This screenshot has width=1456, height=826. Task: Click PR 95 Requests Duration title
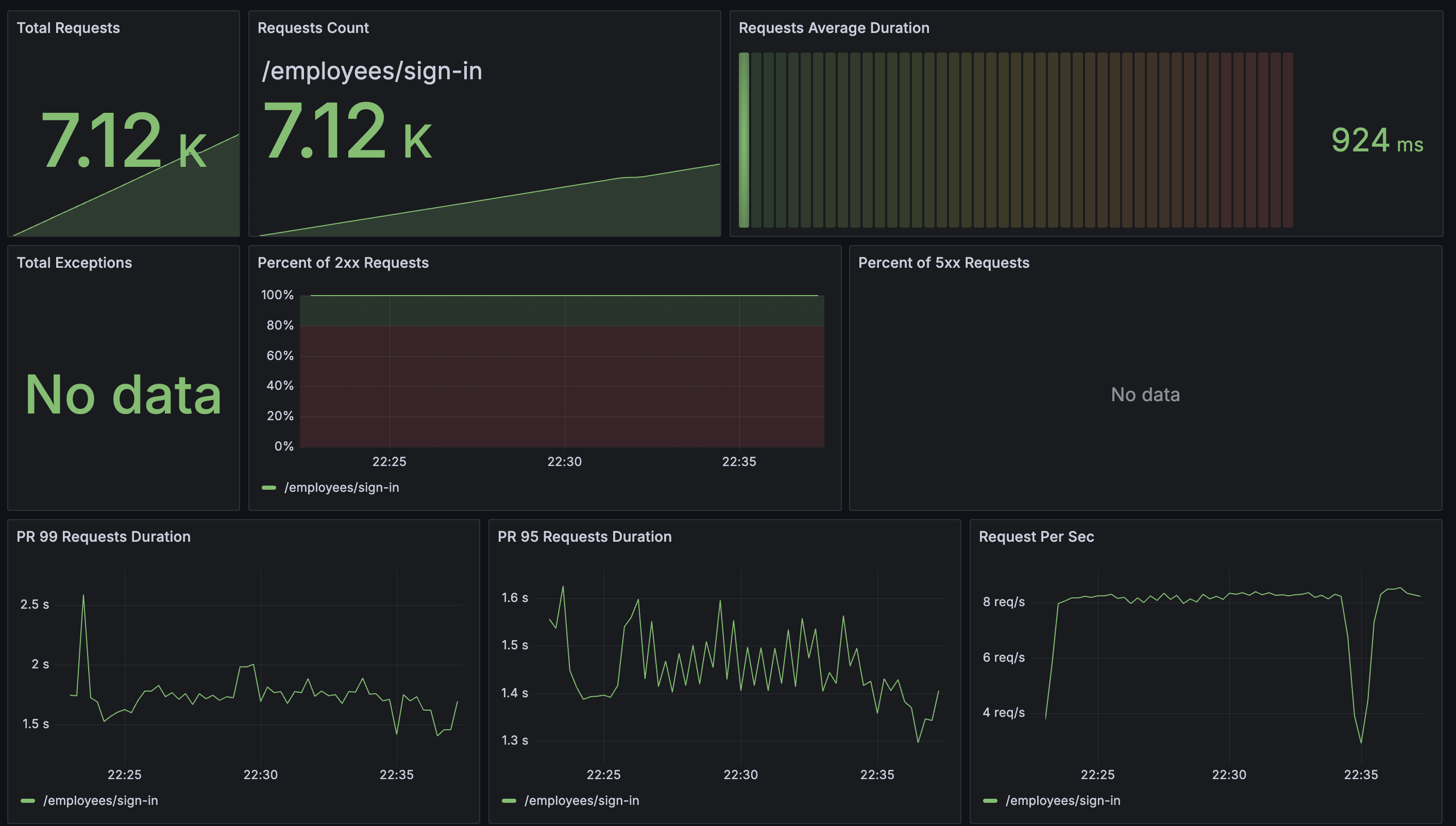click(584, 537)
